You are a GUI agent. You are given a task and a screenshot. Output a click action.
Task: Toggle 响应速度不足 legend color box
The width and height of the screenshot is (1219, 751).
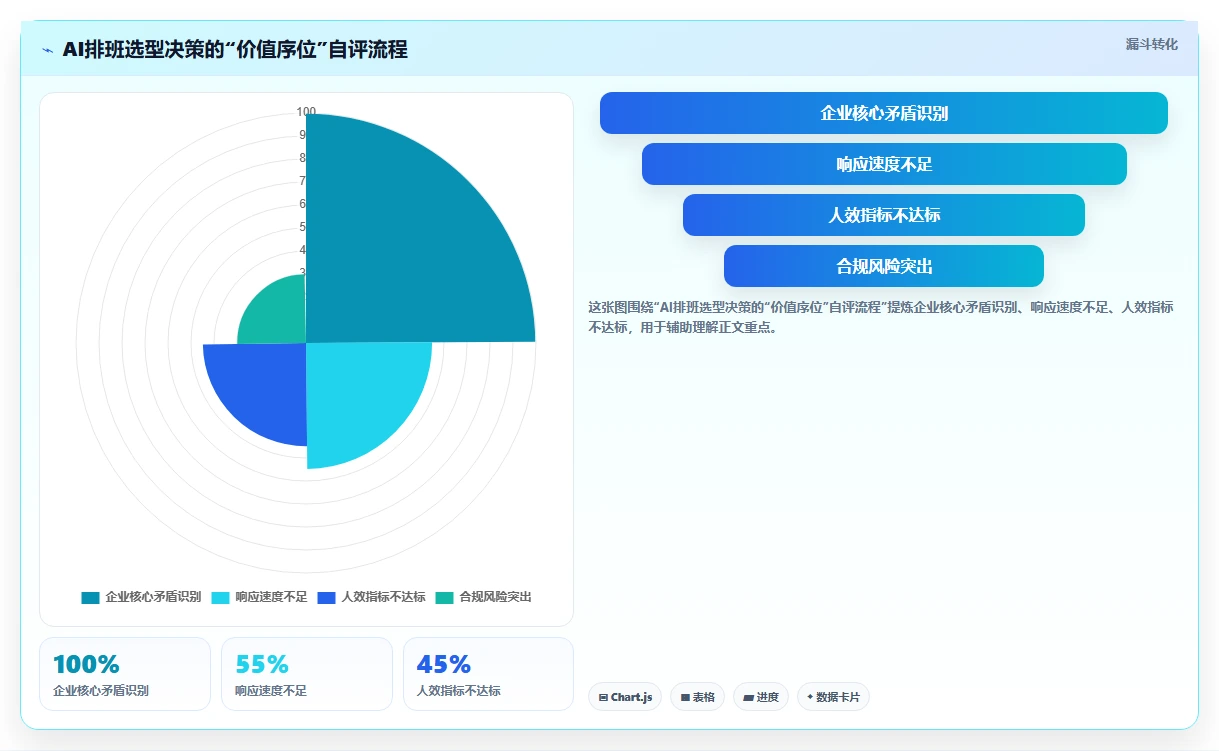click(220, 597)
